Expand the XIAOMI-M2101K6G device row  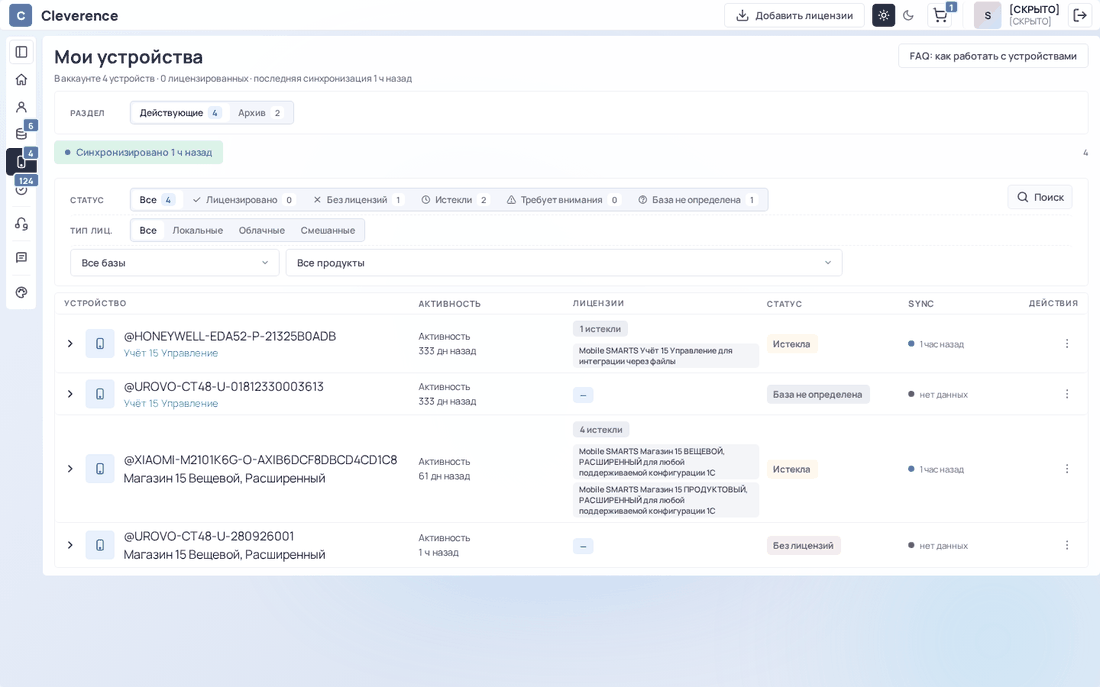click(x=70, y=469)
